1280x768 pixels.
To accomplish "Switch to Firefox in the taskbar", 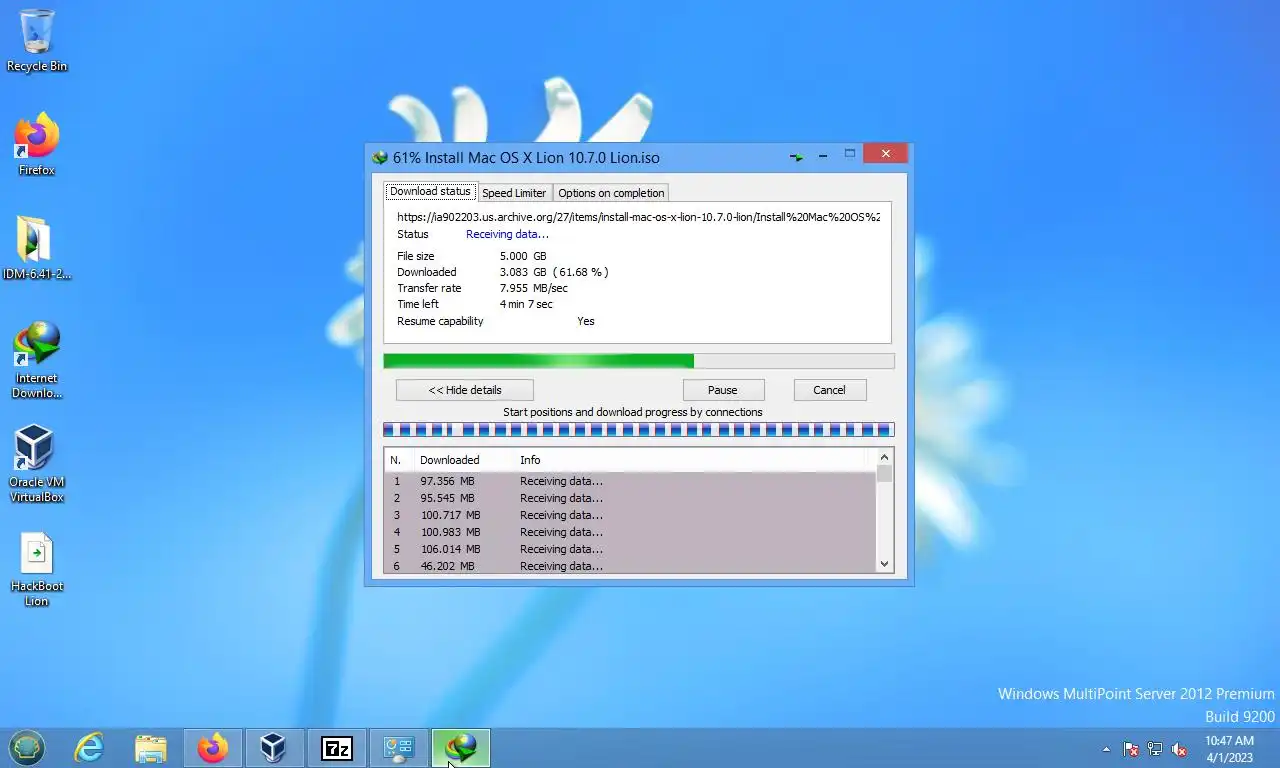I will (x=212, y=747).
